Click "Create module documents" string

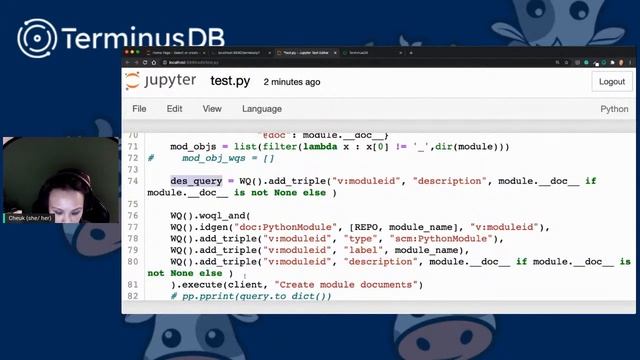coord(346,284)
